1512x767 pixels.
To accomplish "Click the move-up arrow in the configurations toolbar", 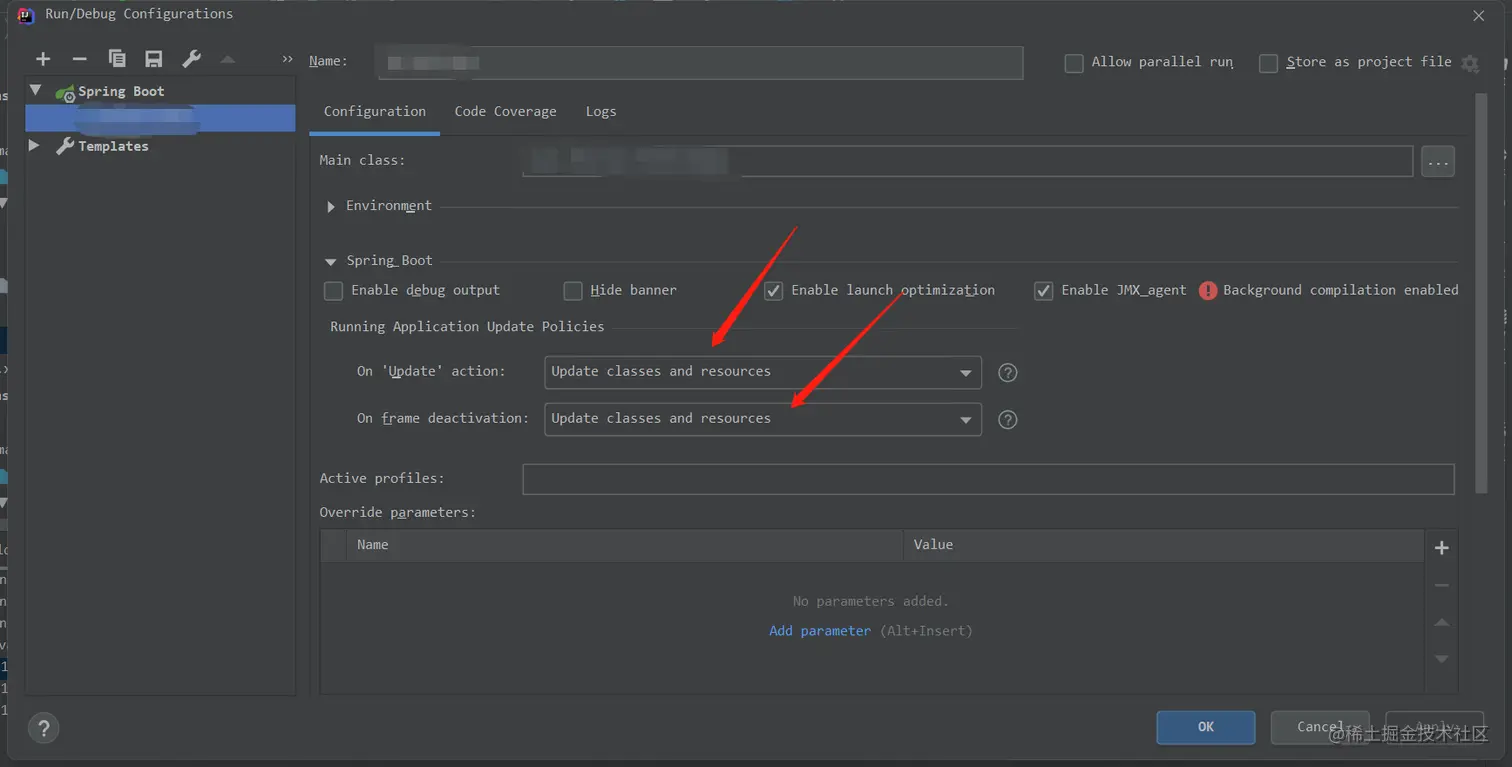I will pos(228,59).
